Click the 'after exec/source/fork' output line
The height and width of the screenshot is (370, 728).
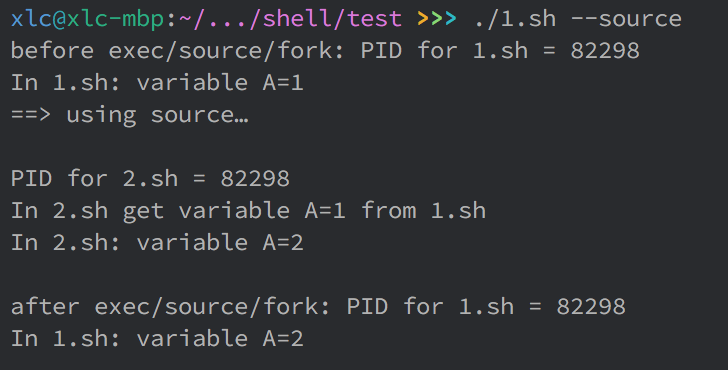(x=318, y=307)
